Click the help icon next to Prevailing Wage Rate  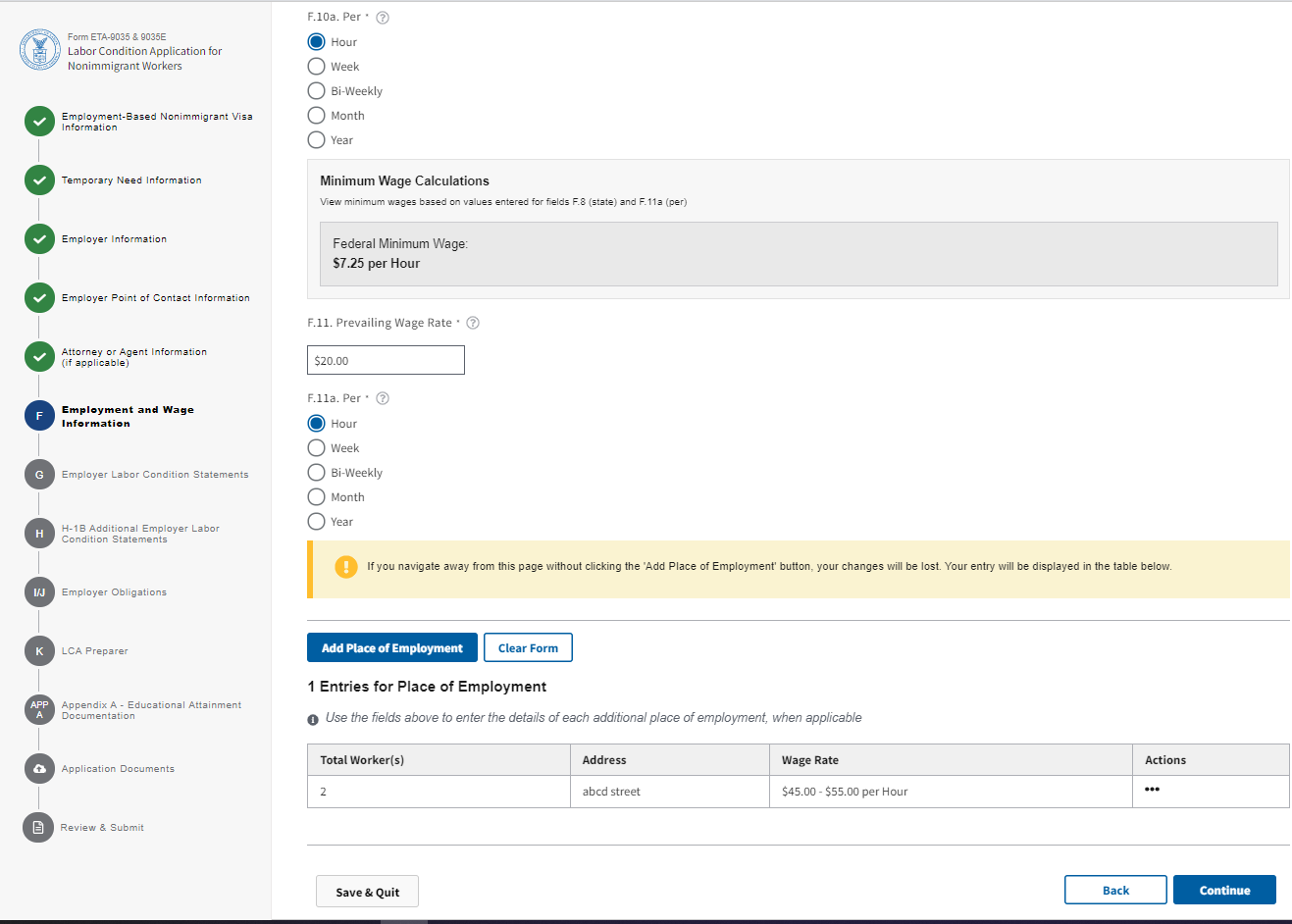[x=473, y=323]
